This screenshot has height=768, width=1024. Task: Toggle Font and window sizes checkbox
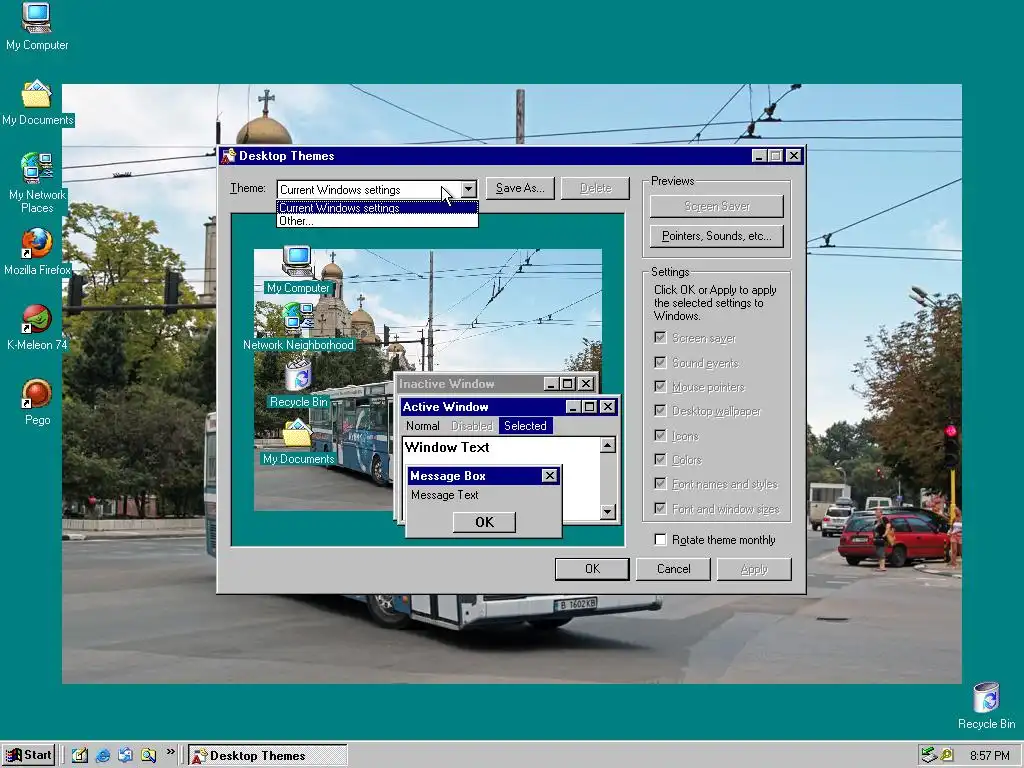[660, 509]
